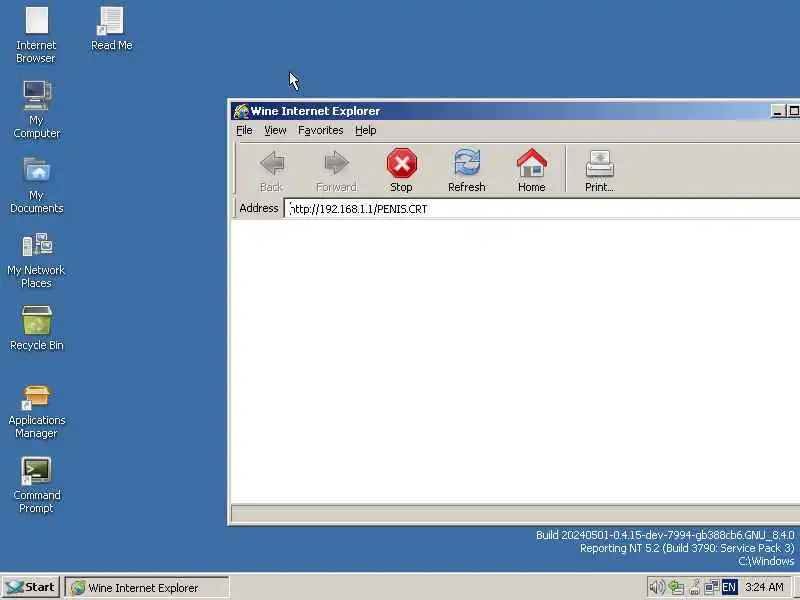The width and height of the screenshot is (800, 600).
Task: Reload the page using Refresh
Action: tap(467, 170)
